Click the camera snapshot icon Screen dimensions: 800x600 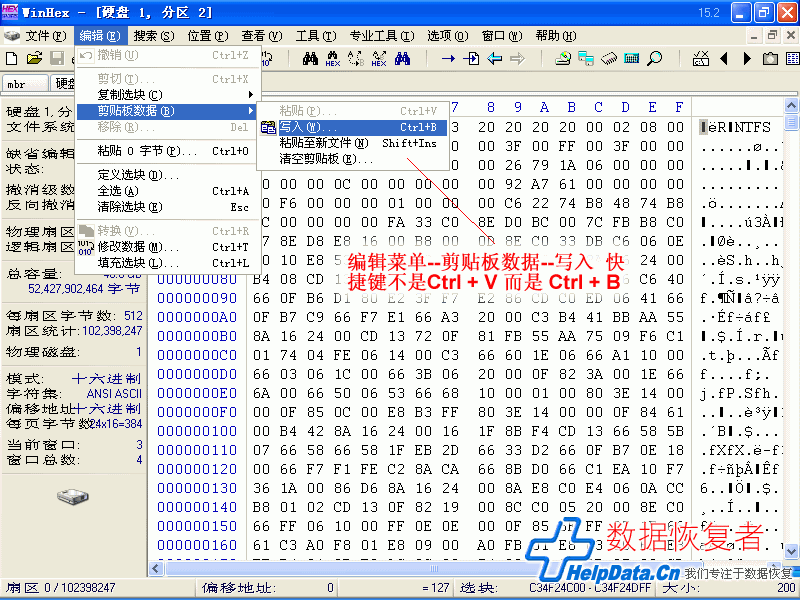tap(770, 59)
